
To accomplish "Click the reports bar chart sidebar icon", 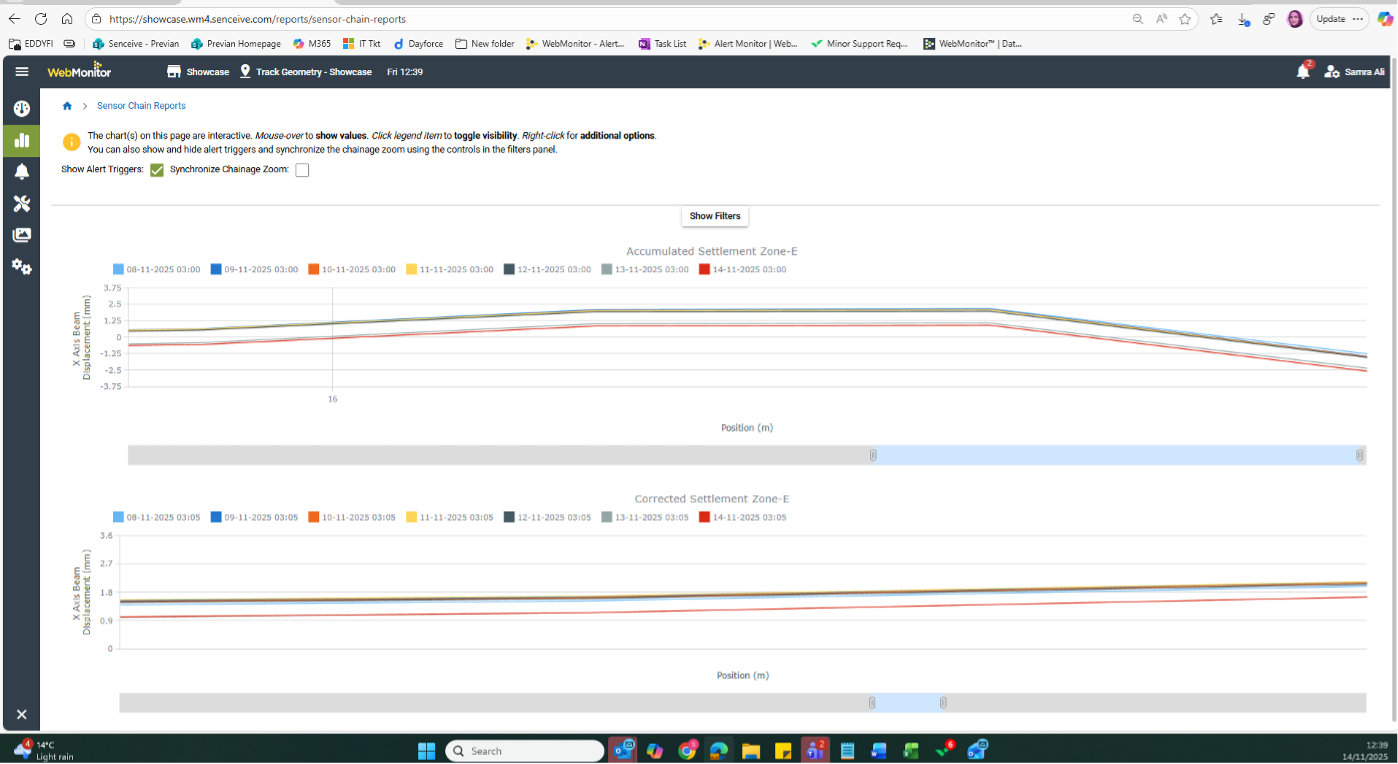I will pos(21,140).
